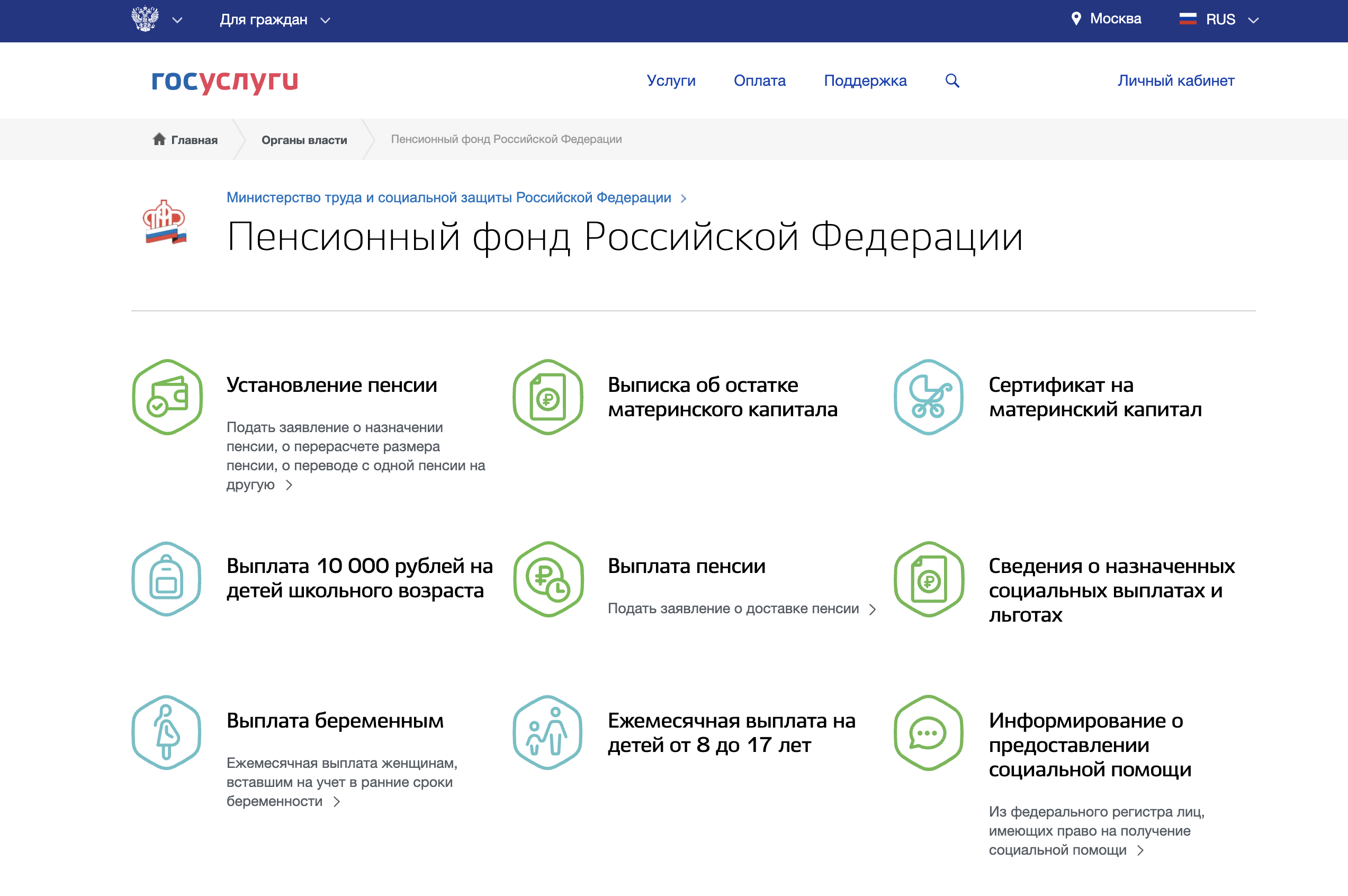Click the speech bubble icon

[x=929, y=732]
